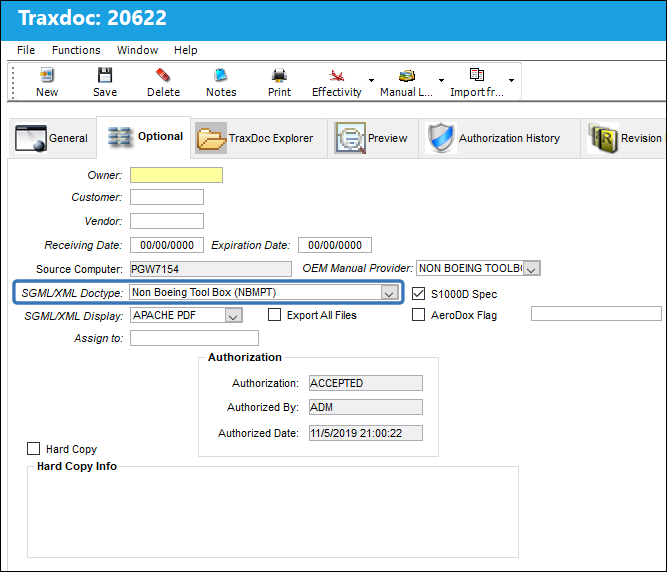Open the OEM Manual Provider dropdown

click(x=531, y=269)
